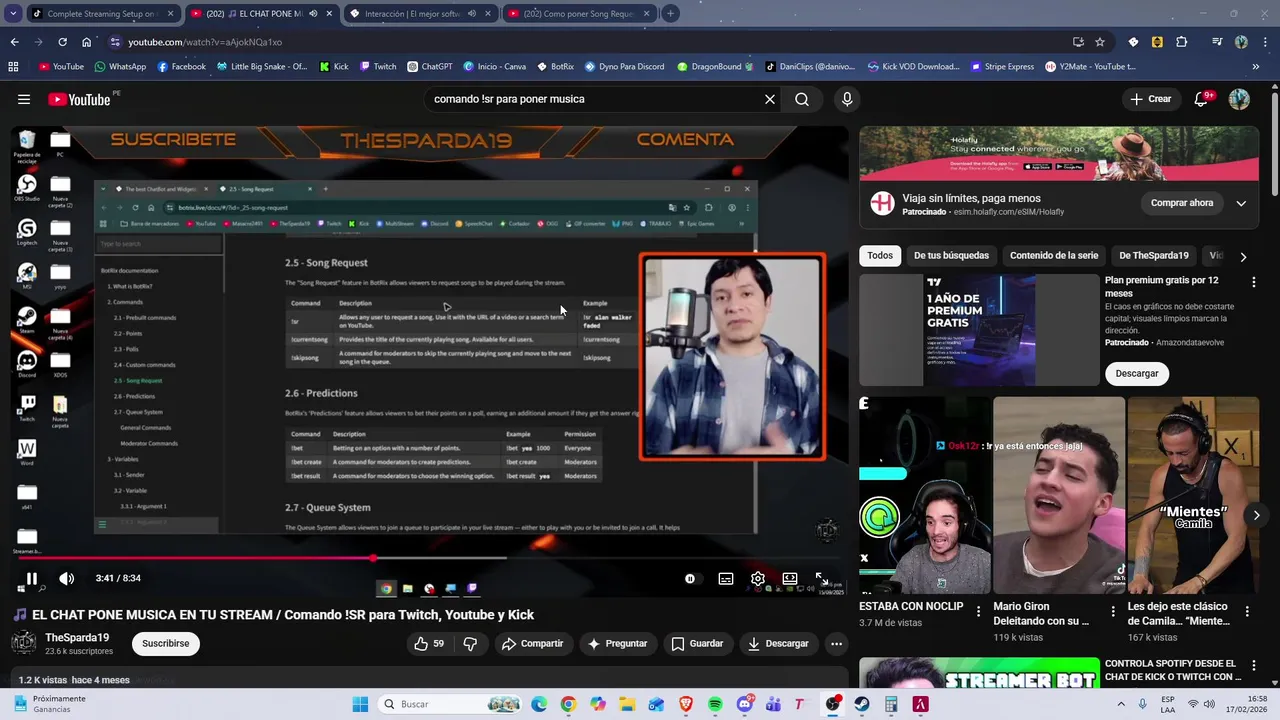The image size is (1280, 720).
Task: Show more bookmarks with overflow chevron
Action: coord(1256,67)
